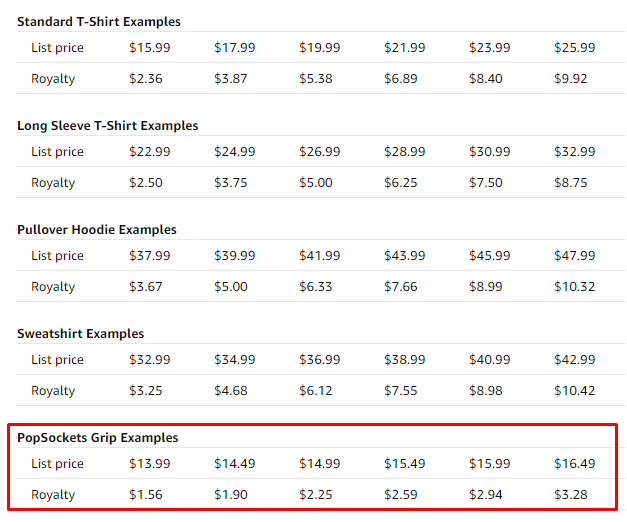Click the $7.66 Pullover Hoodie royalty
Viewport: 627px width, 522px height.
401,286
